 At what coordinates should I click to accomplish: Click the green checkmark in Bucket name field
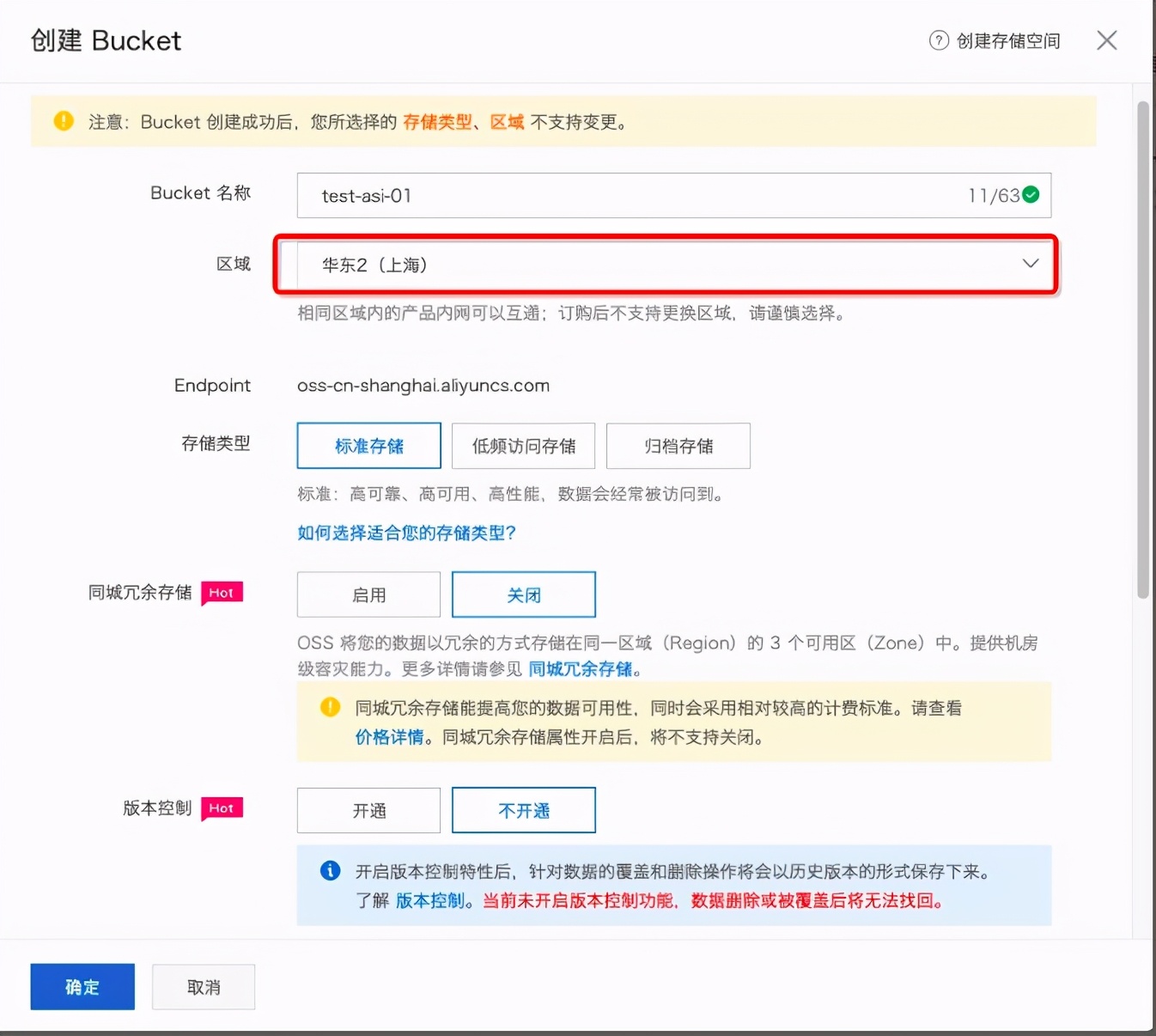point(1030,195)
